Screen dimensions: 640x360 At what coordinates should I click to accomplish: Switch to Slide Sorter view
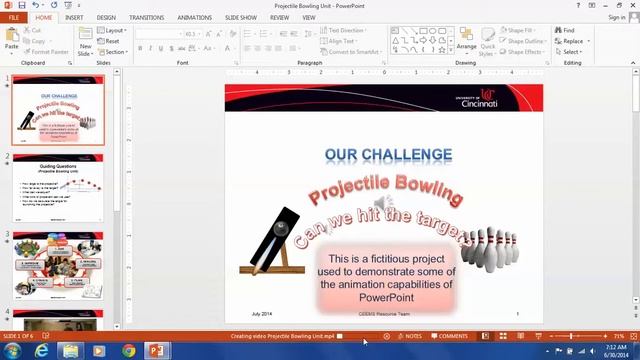tap(503, 336)
